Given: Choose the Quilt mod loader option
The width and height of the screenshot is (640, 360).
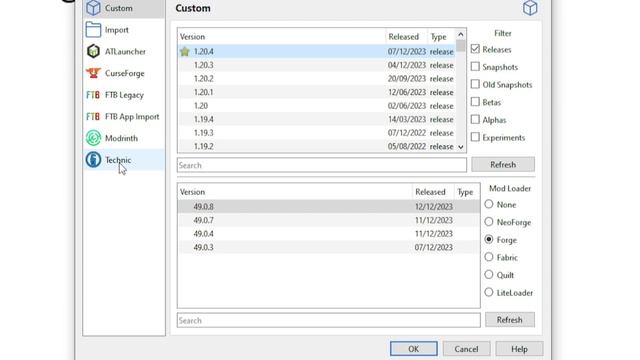Looking at the screenshot, I should (489, 274).
